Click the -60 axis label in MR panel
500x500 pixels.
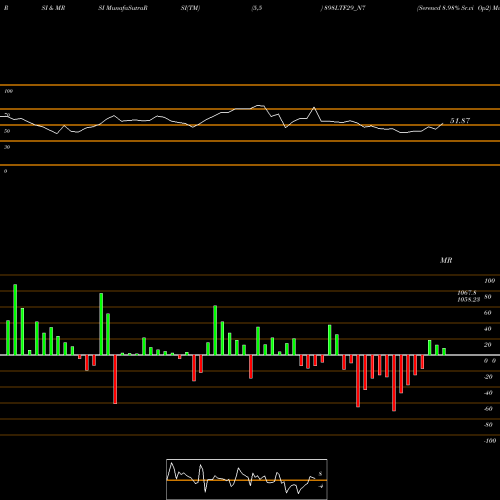coord(488,409)
